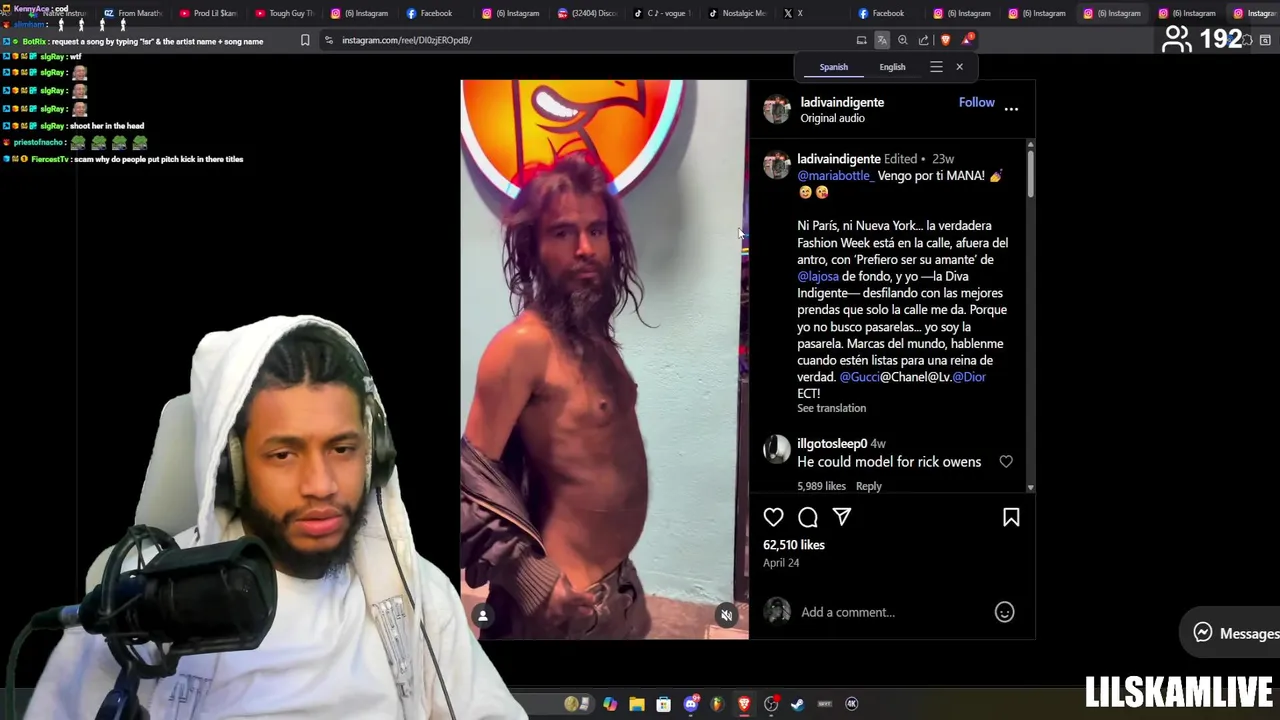The height and width of the screenshot is (720, 1280).
Task: Open ladivaindigente profile from the header
Action: click(842, 102)
